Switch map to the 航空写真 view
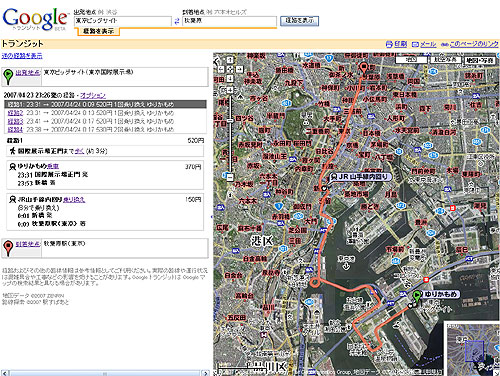This screenshot has width=500, height=376. coord(445,60)
